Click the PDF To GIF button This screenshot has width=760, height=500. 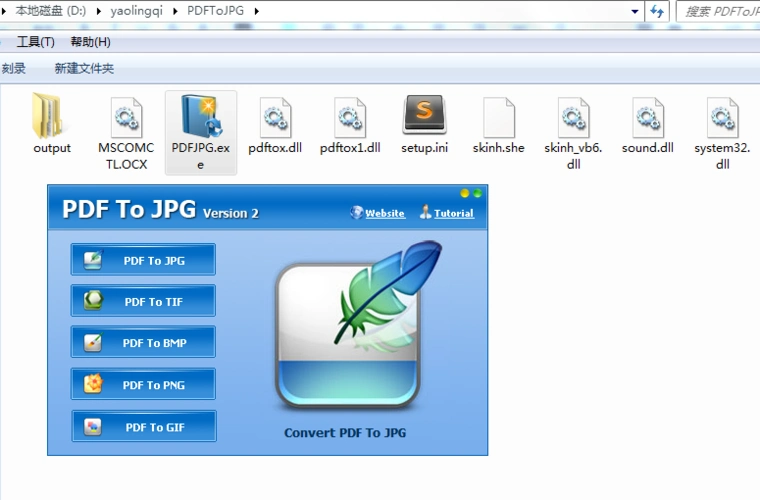click(144, 426)
